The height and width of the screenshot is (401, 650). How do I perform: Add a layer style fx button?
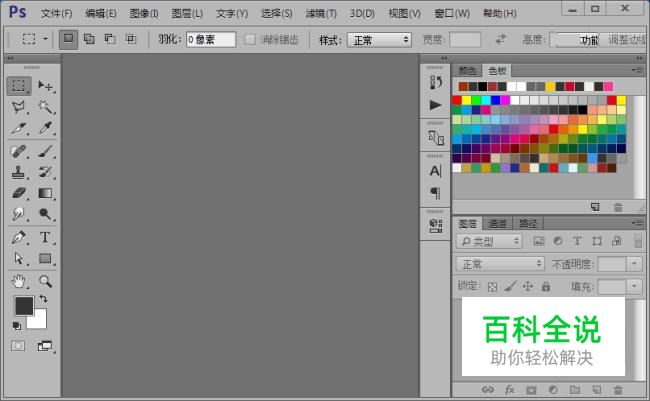pyautogui.click(x=509, y=389)
